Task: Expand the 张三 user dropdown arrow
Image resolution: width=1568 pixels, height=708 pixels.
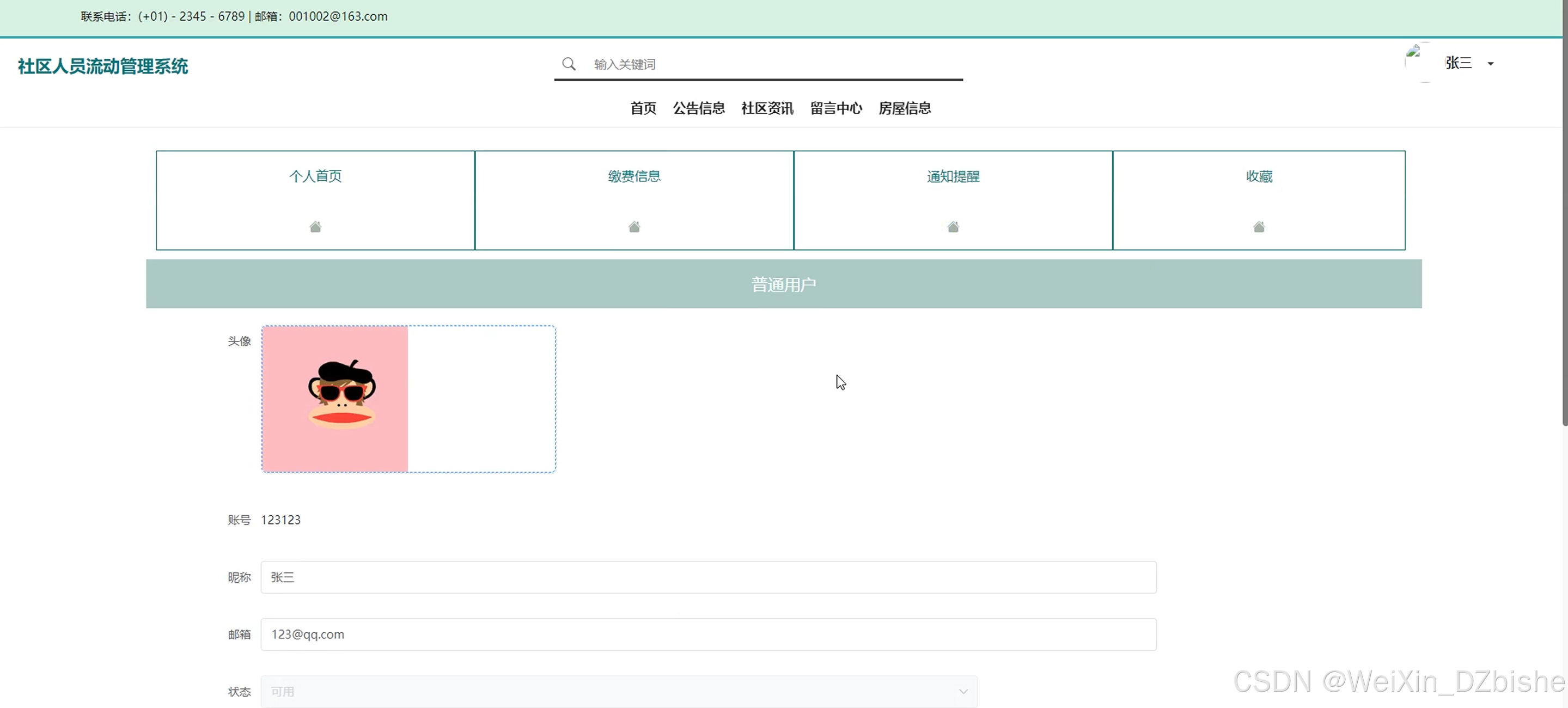Action: (1491, 63)
